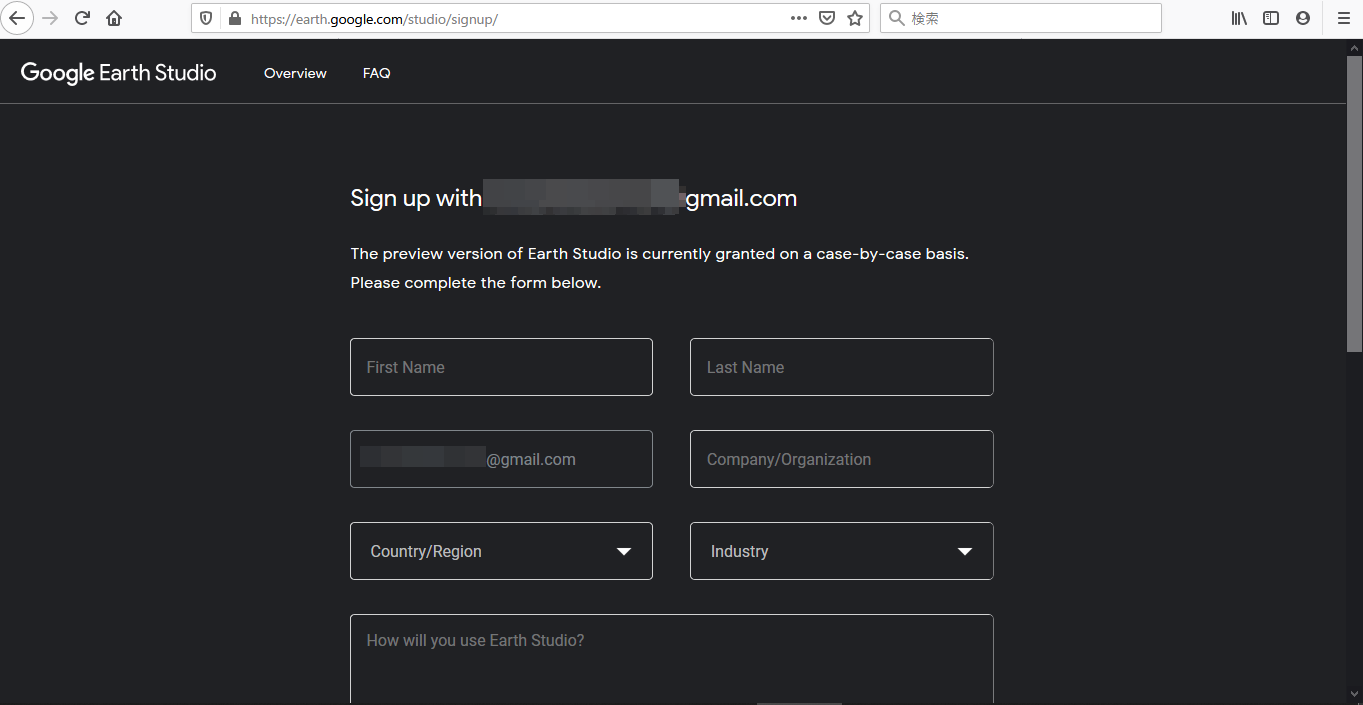
Task: Open Firefox account profile icon
Action: tap(1303, 18)
